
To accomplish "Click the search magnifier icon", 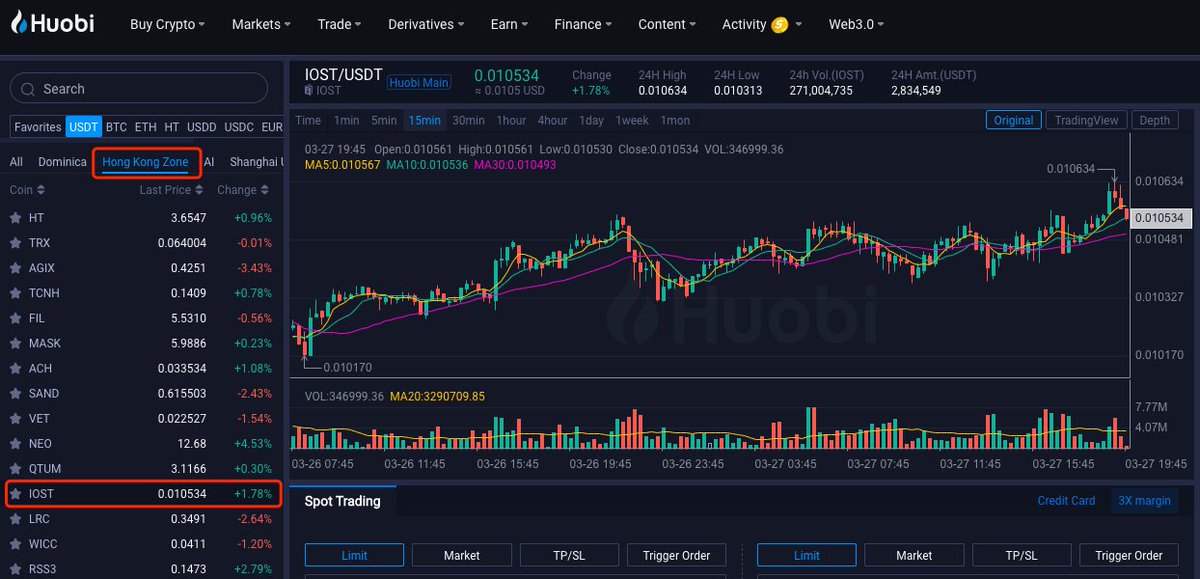I will pos(28,89).
